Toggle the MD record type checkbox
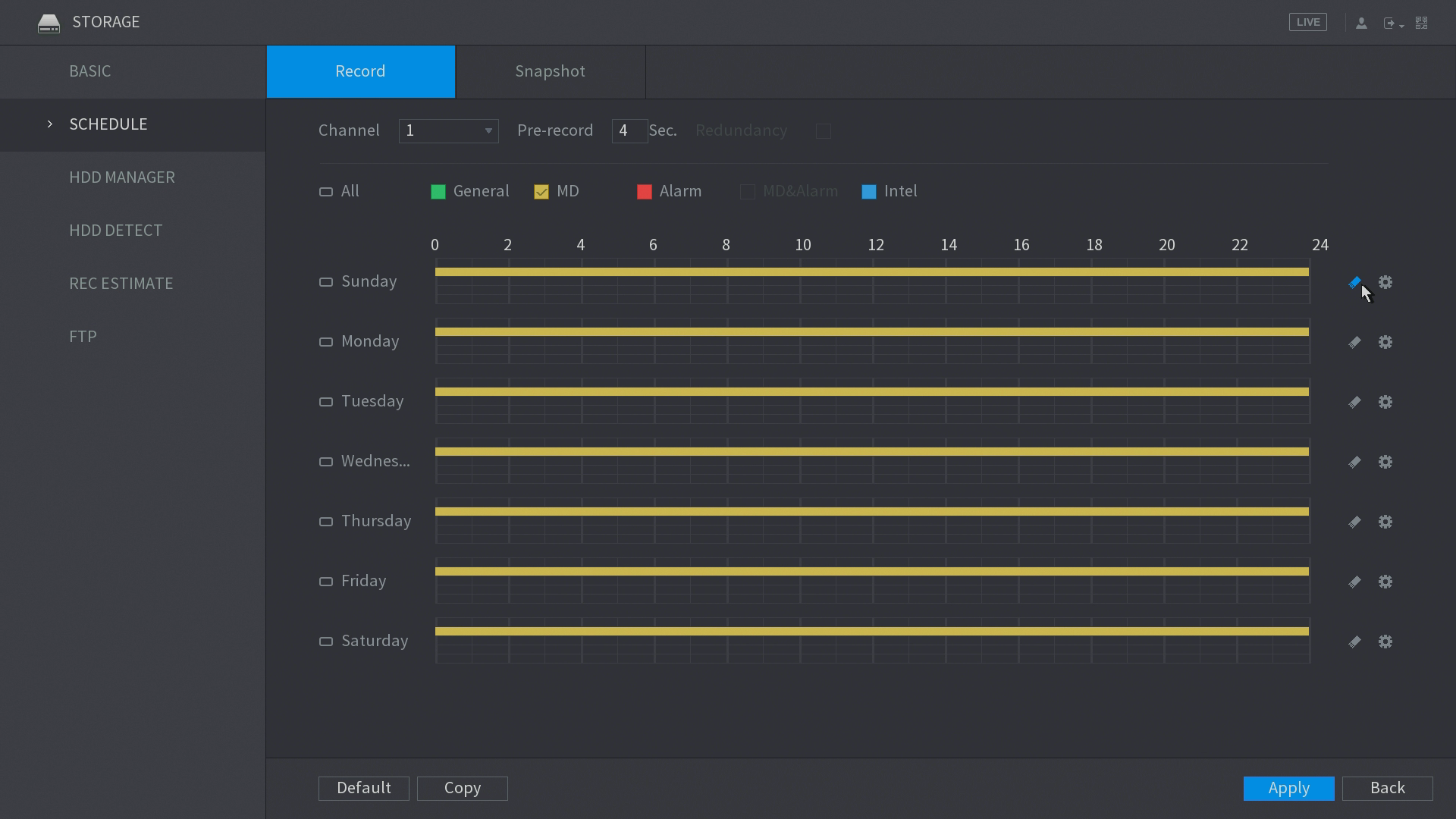 pyautogui.click(x=541, y=192)
